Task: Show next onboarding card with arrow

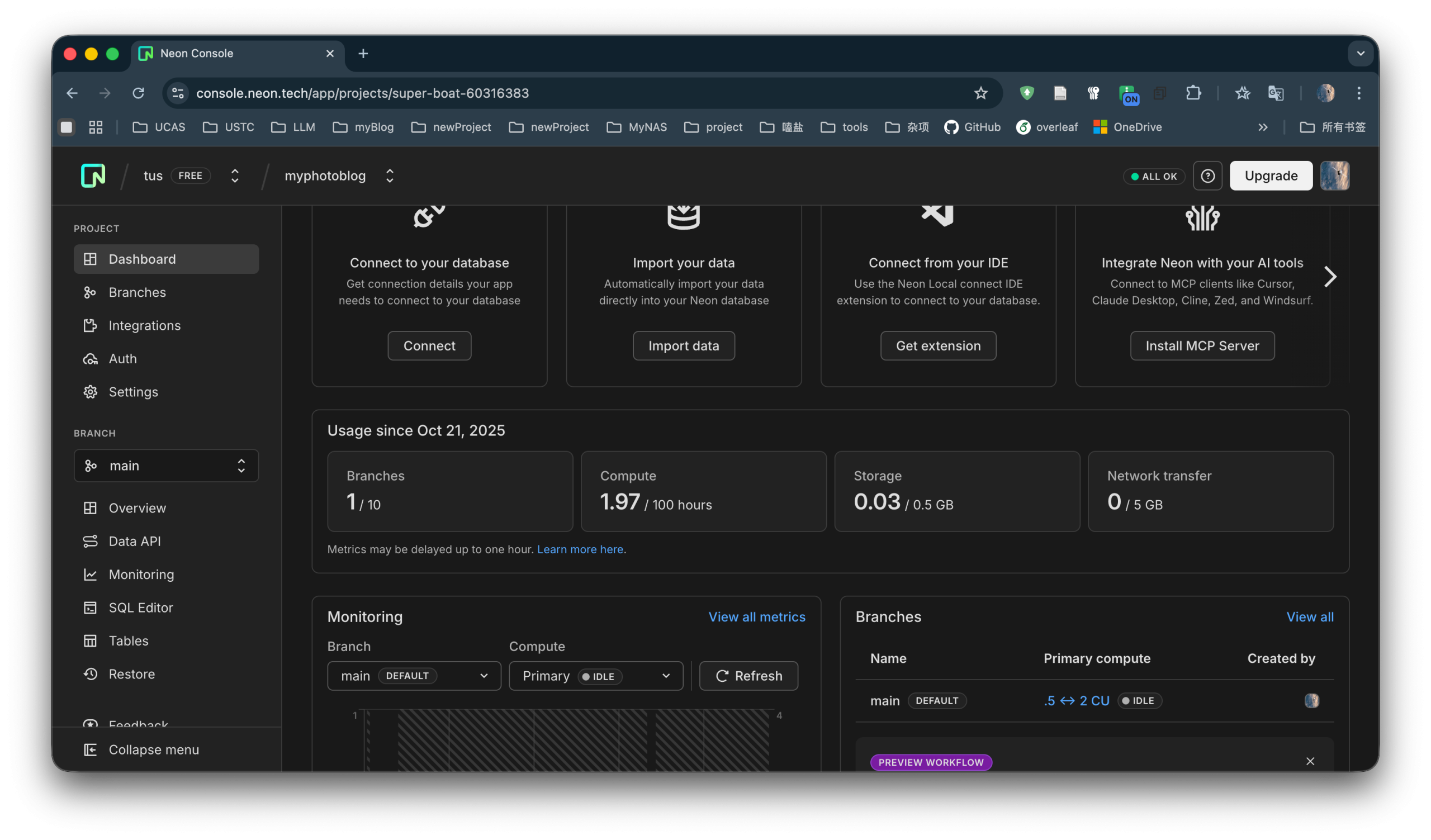Action: [1329, 277]
